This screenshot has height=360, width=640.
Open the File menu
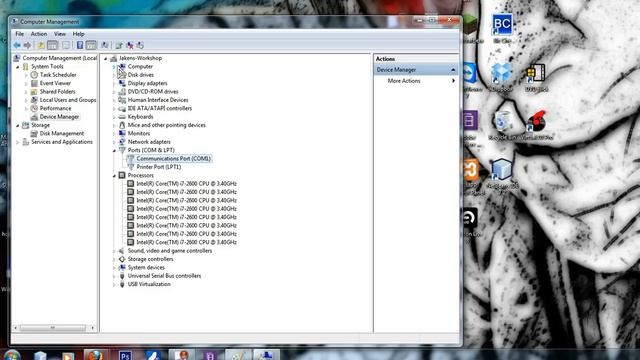pyautogui.click(x=20, y=34)
